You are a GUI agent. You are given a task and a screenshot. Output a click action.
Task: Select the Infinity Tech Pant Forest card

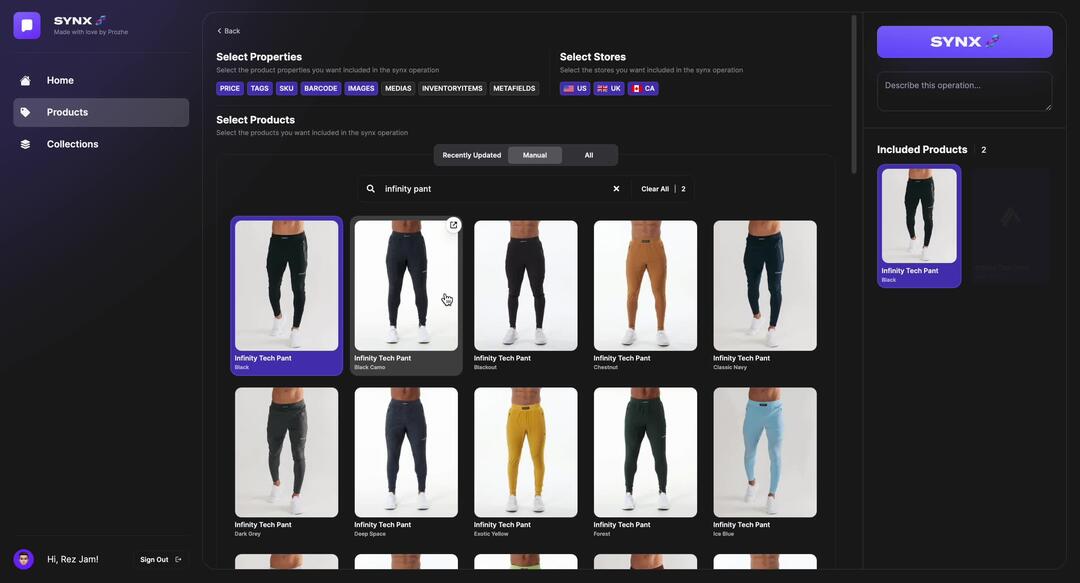point(645,462)
